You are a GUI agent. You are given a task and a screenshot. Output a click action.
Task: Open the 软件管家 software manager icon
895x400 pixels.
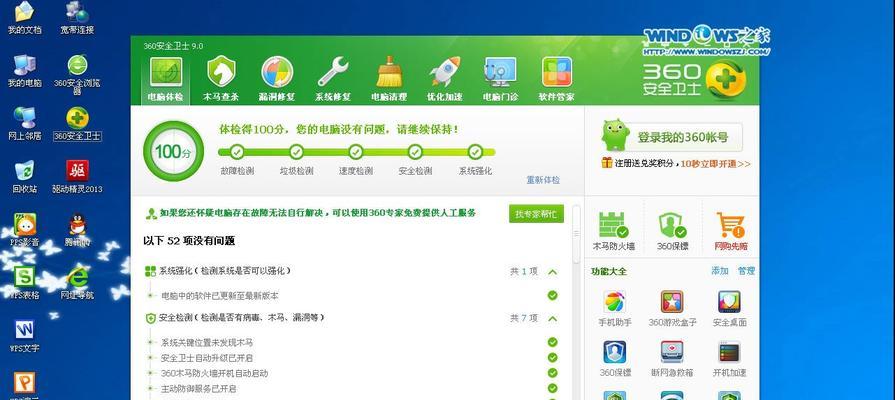click(557, 79)
